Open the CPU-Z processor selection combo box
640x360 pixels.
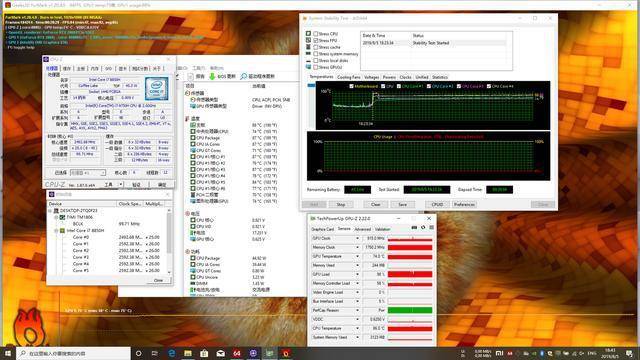pyautogui.click(x=88, y=173)
